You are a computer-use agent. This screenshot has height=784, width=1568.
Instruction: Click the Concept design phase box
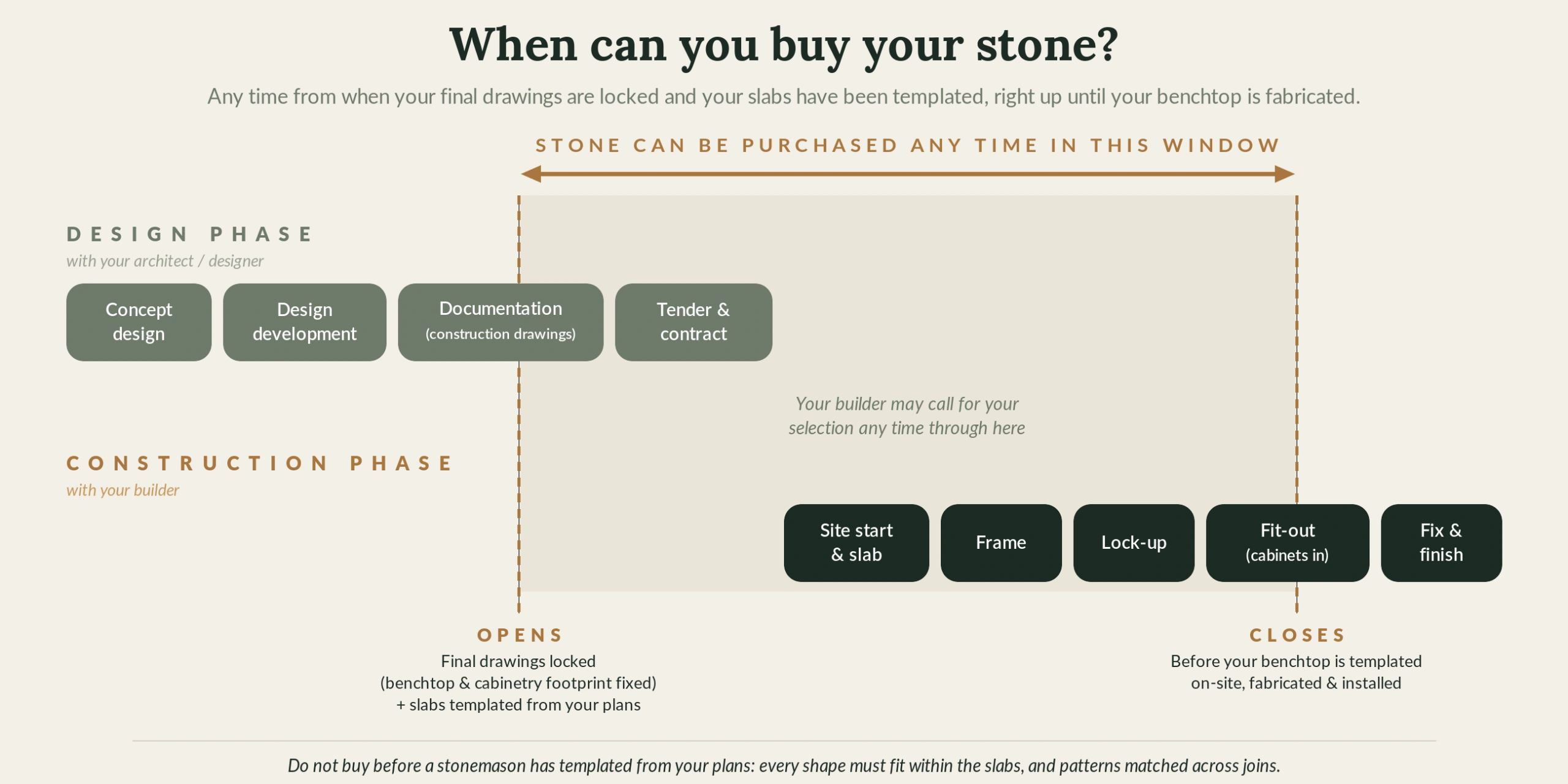pos(139,322)
